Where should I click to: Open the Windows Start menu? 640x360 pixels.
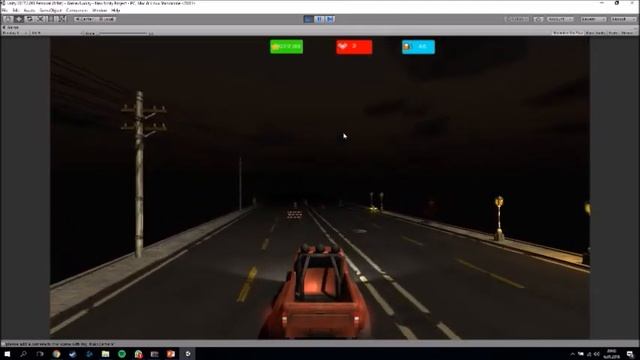[7, 354]
